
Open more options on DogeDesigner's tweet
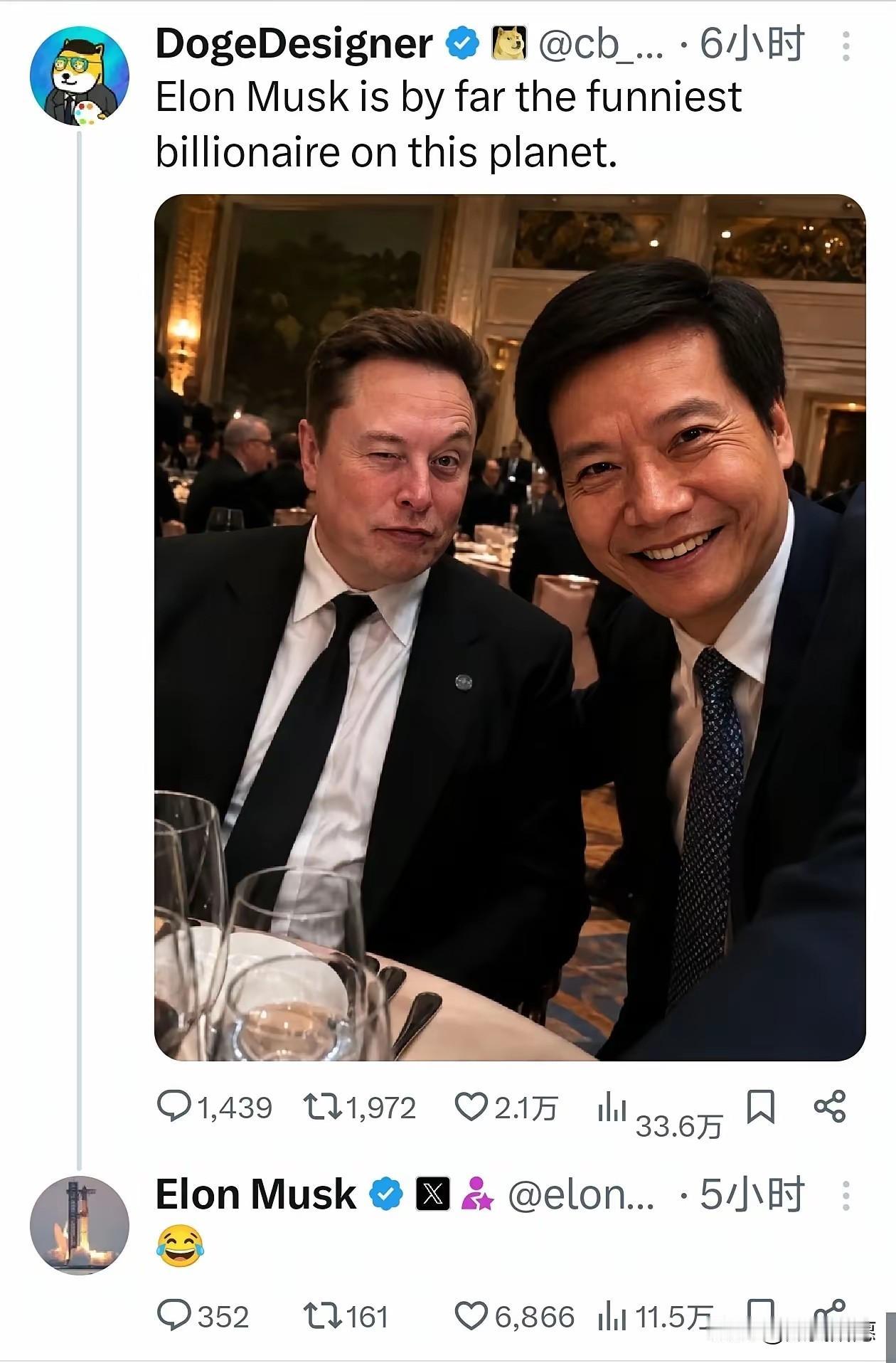click(x=846, y=46)
